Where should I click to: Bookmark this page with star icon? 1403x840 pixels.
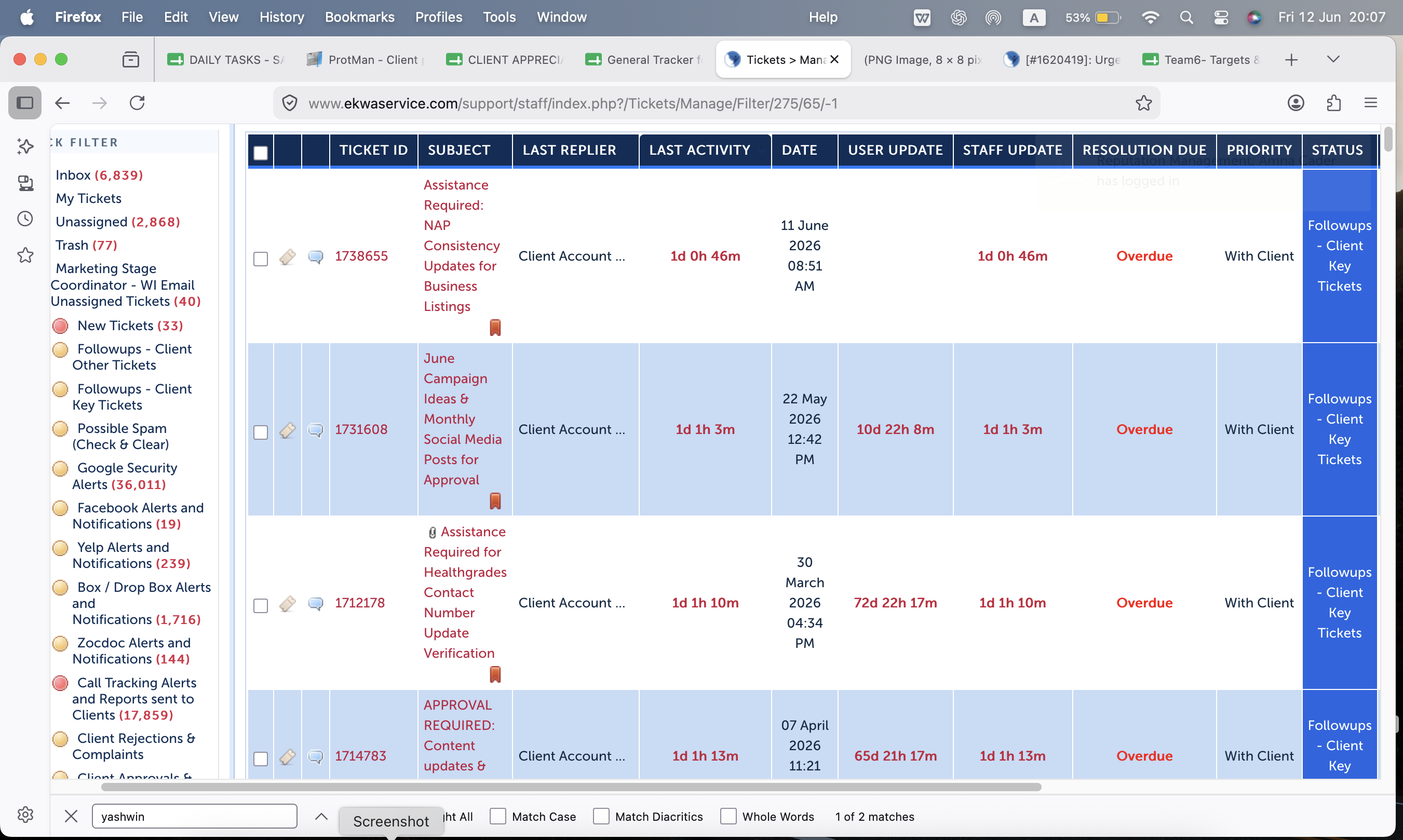(x=1143, y=103)
